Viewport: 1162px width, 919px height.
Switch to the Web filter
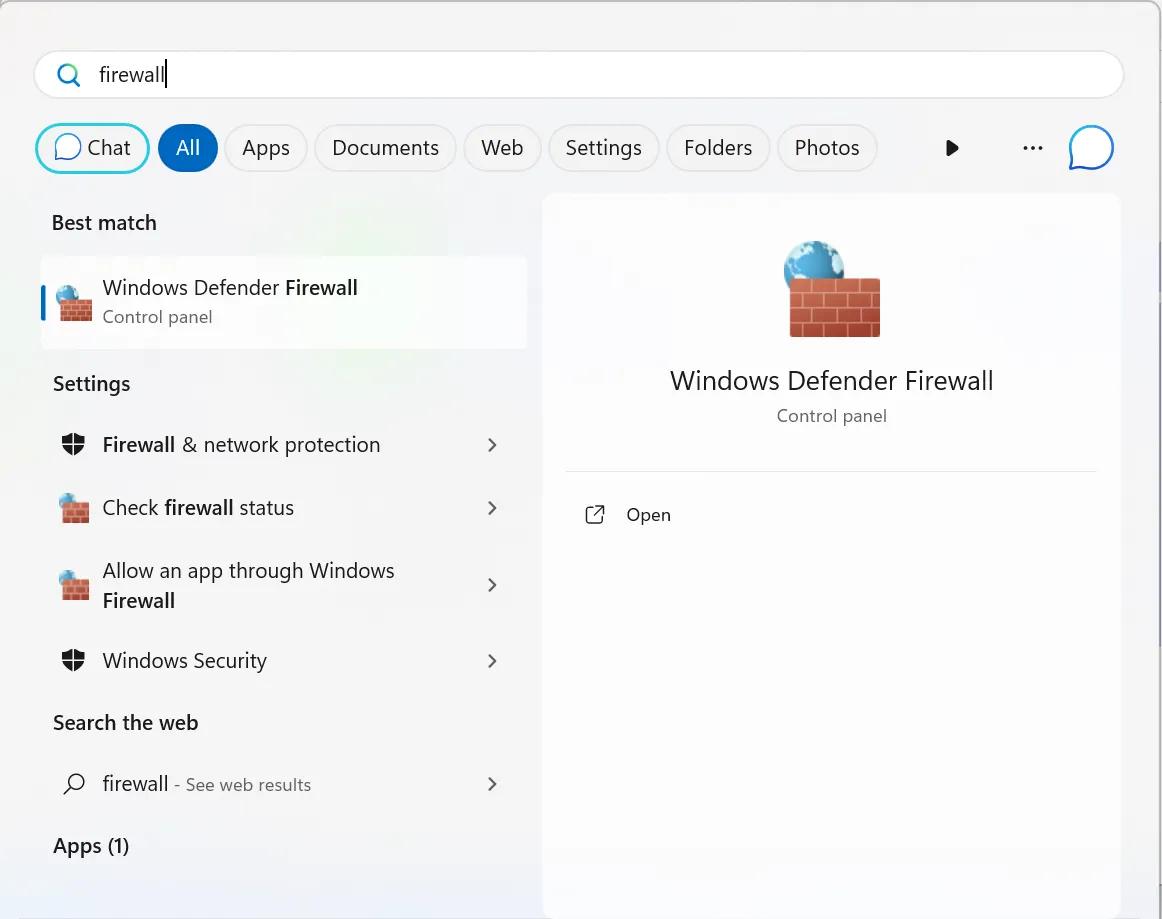click(x=502, y=148)
